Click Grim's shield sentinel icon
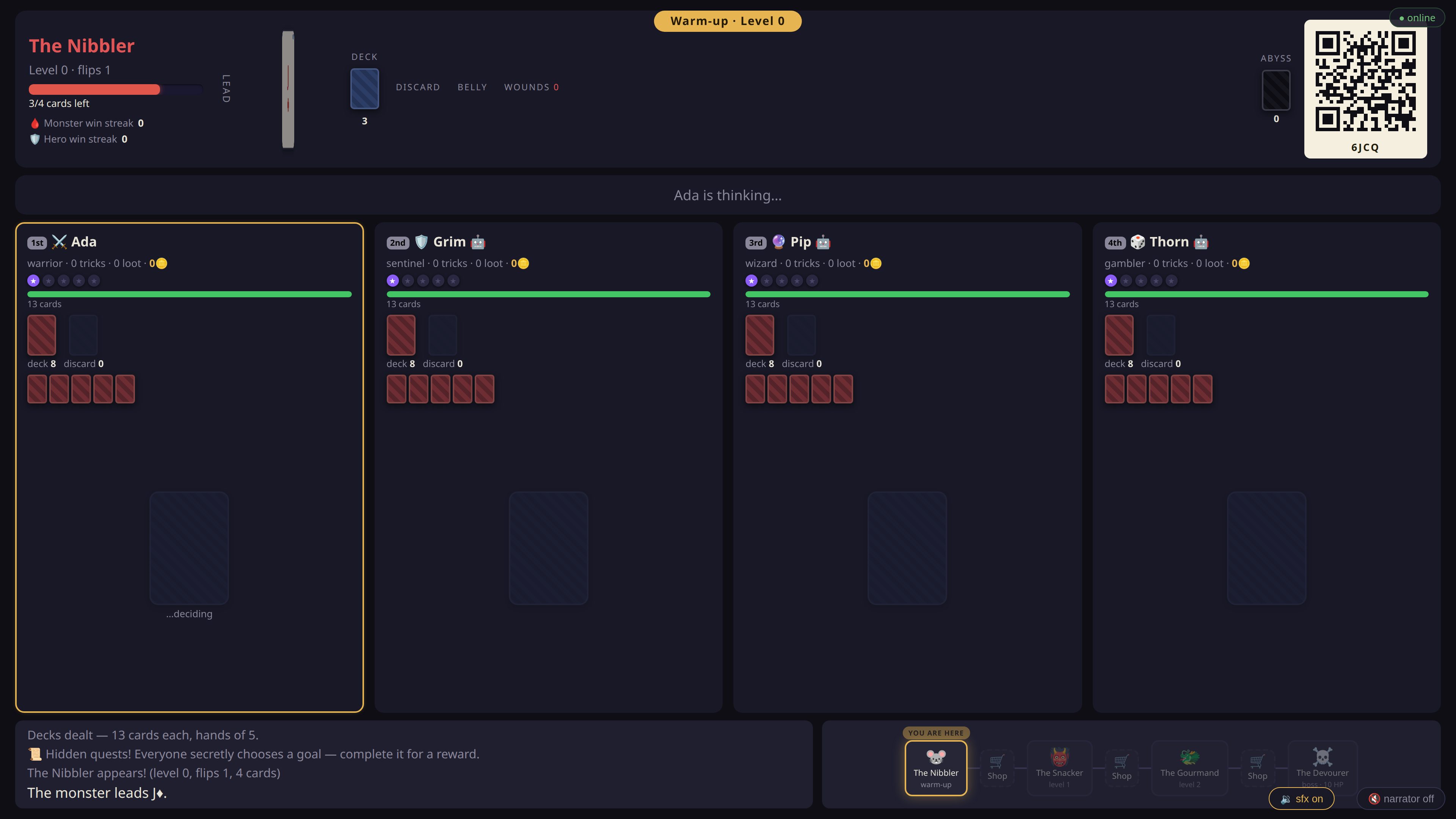The image size is (1456, 819). 421,242
